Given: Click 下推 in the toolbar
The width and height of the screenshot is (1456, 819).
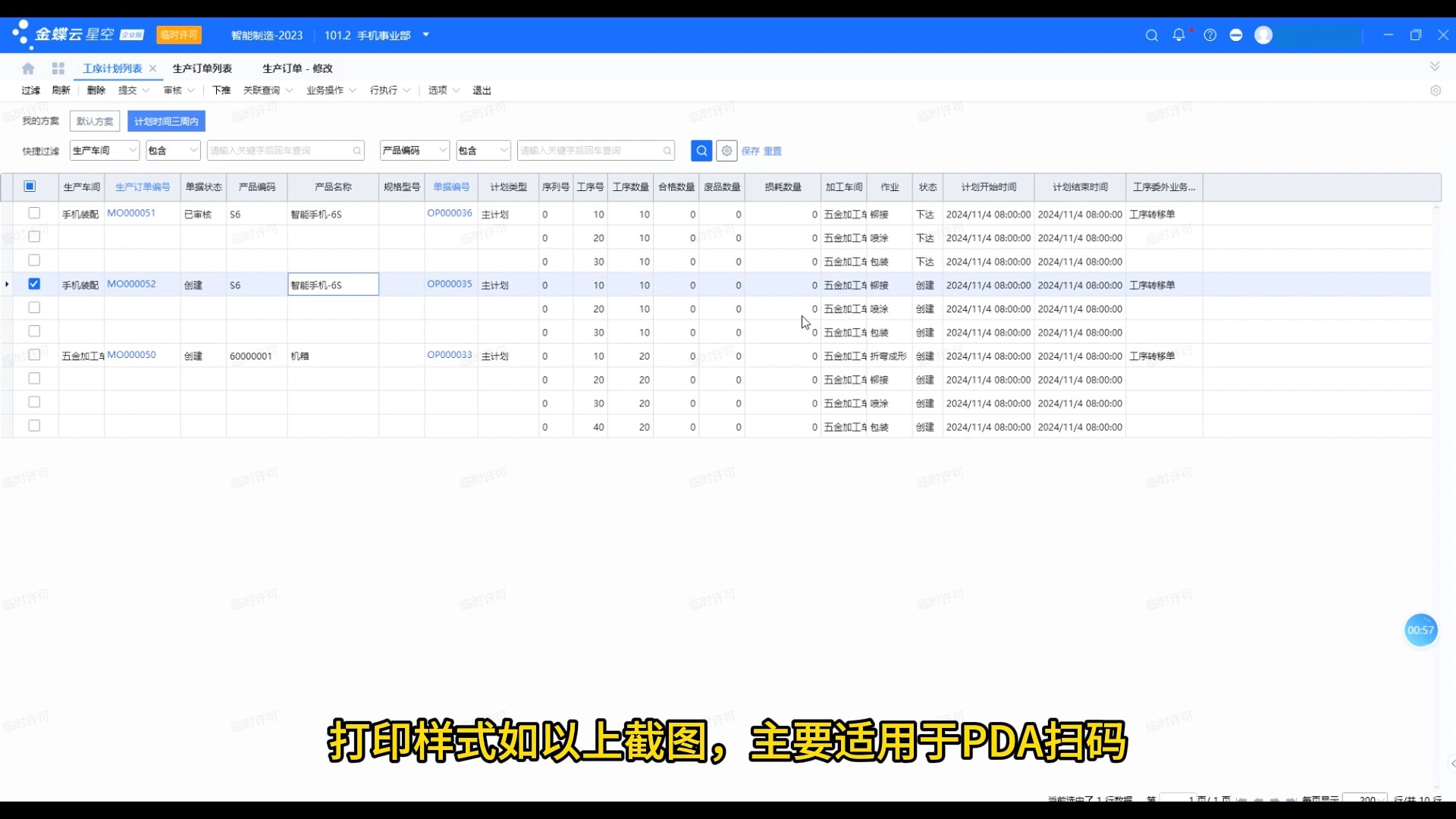Looking at the screenshot, I should (221, 90).
